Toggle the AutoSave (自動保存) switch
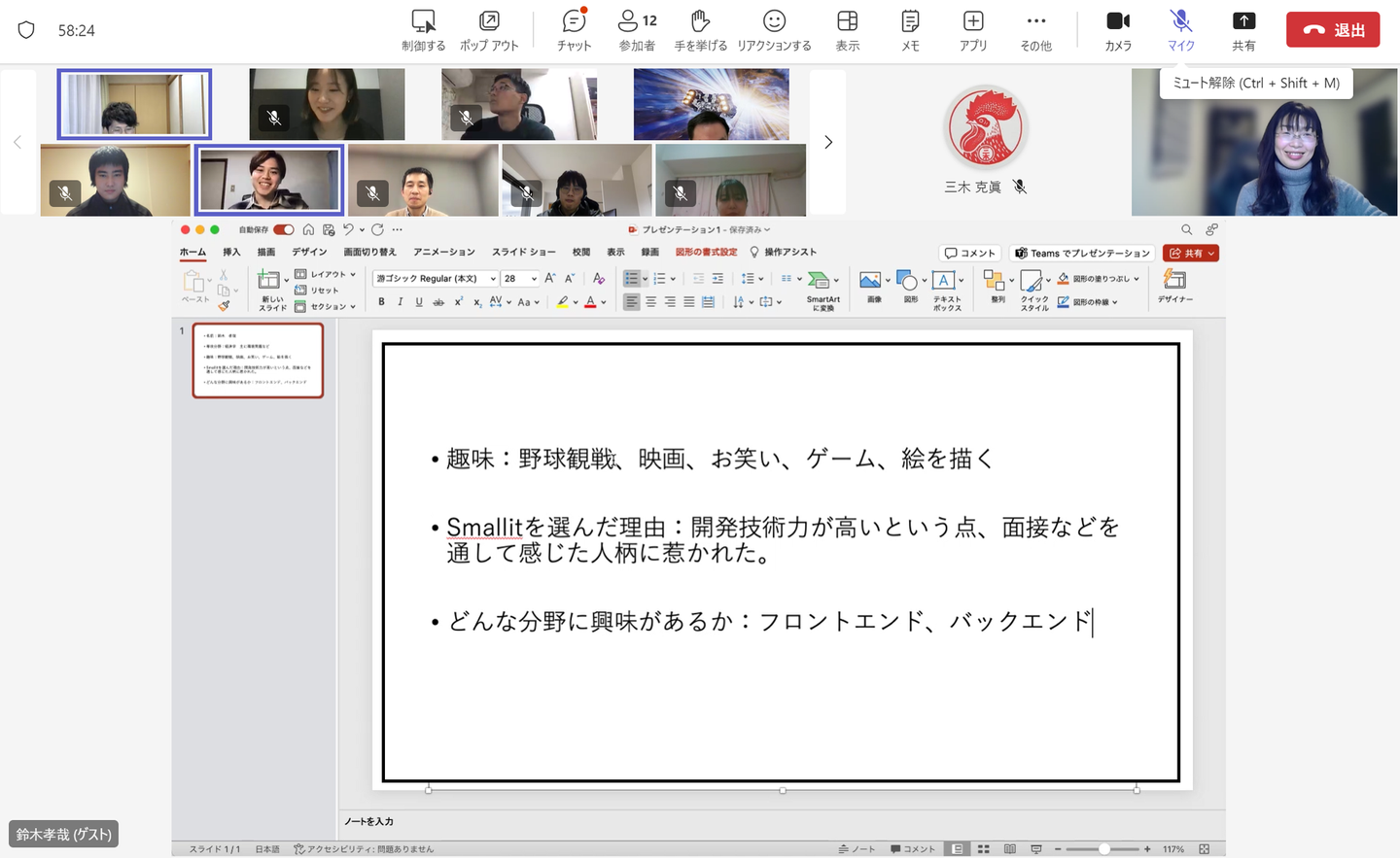The image size is (1400, 858). pos(283,229)
